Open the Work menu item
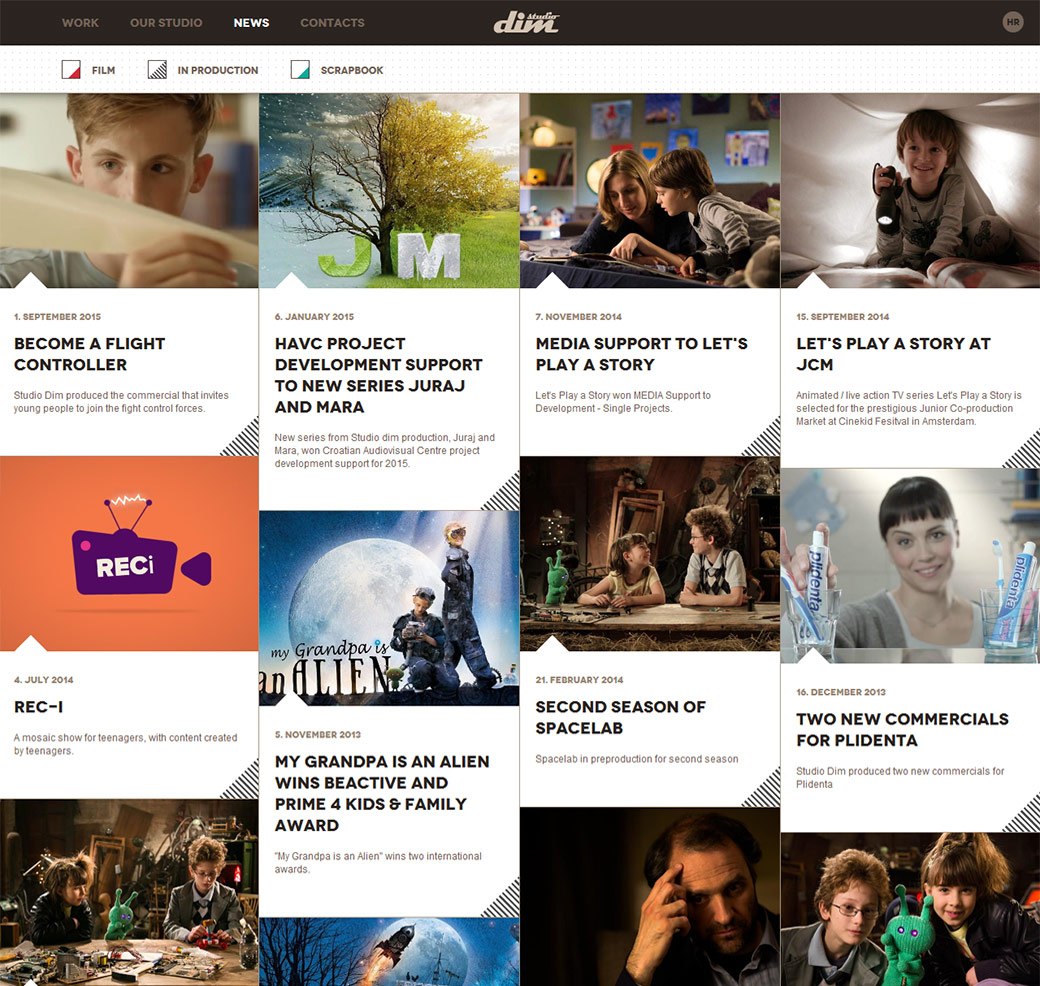1040x986 pixels. point(80,22)
